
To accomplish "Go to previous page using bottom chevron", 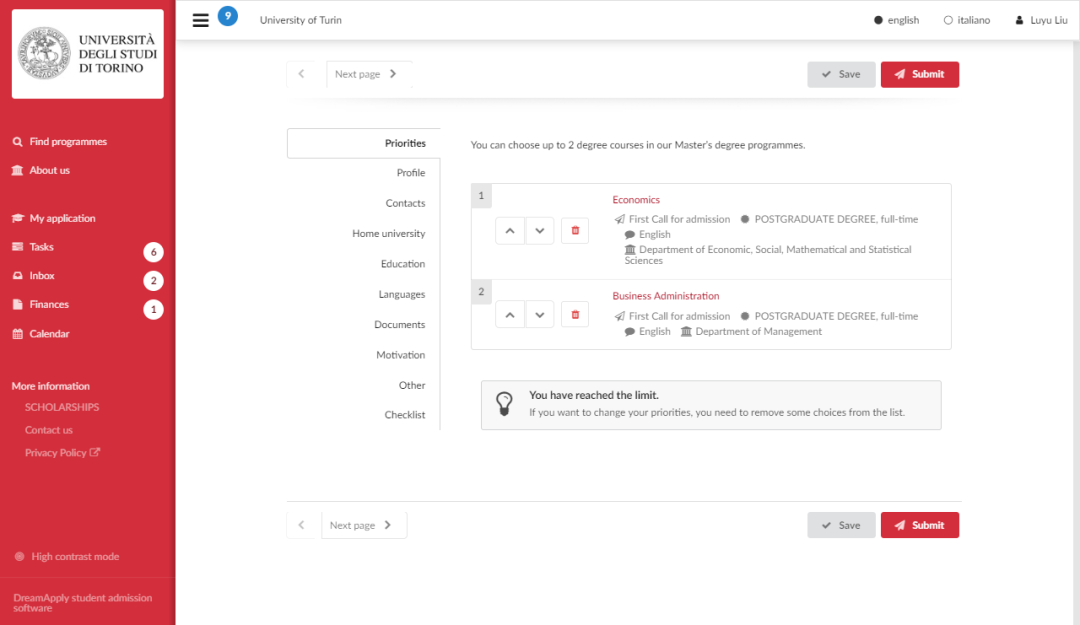I will pos(301,525).
